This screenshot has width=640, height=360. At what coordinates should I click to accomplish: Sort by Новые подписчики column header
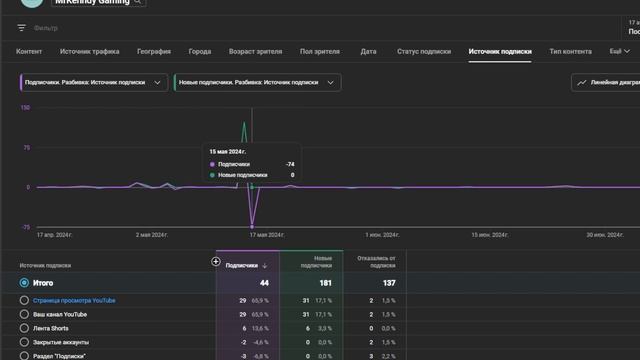tap(316, 262)
